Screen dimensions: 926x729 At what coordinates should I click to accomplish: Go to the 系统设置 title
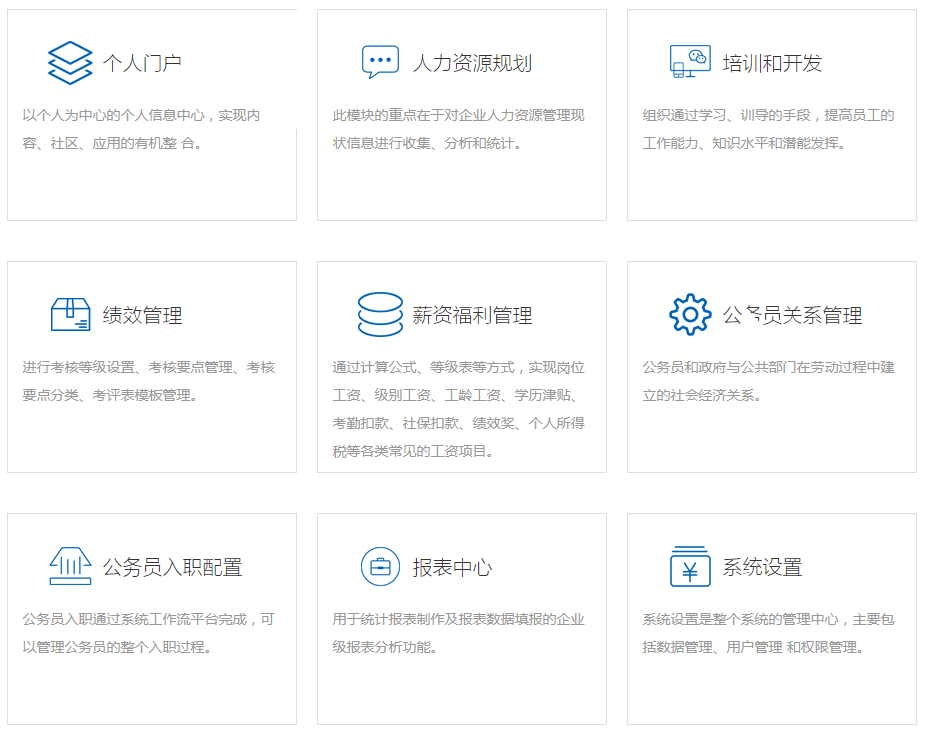pyautogui.click(x=762, y=568)
